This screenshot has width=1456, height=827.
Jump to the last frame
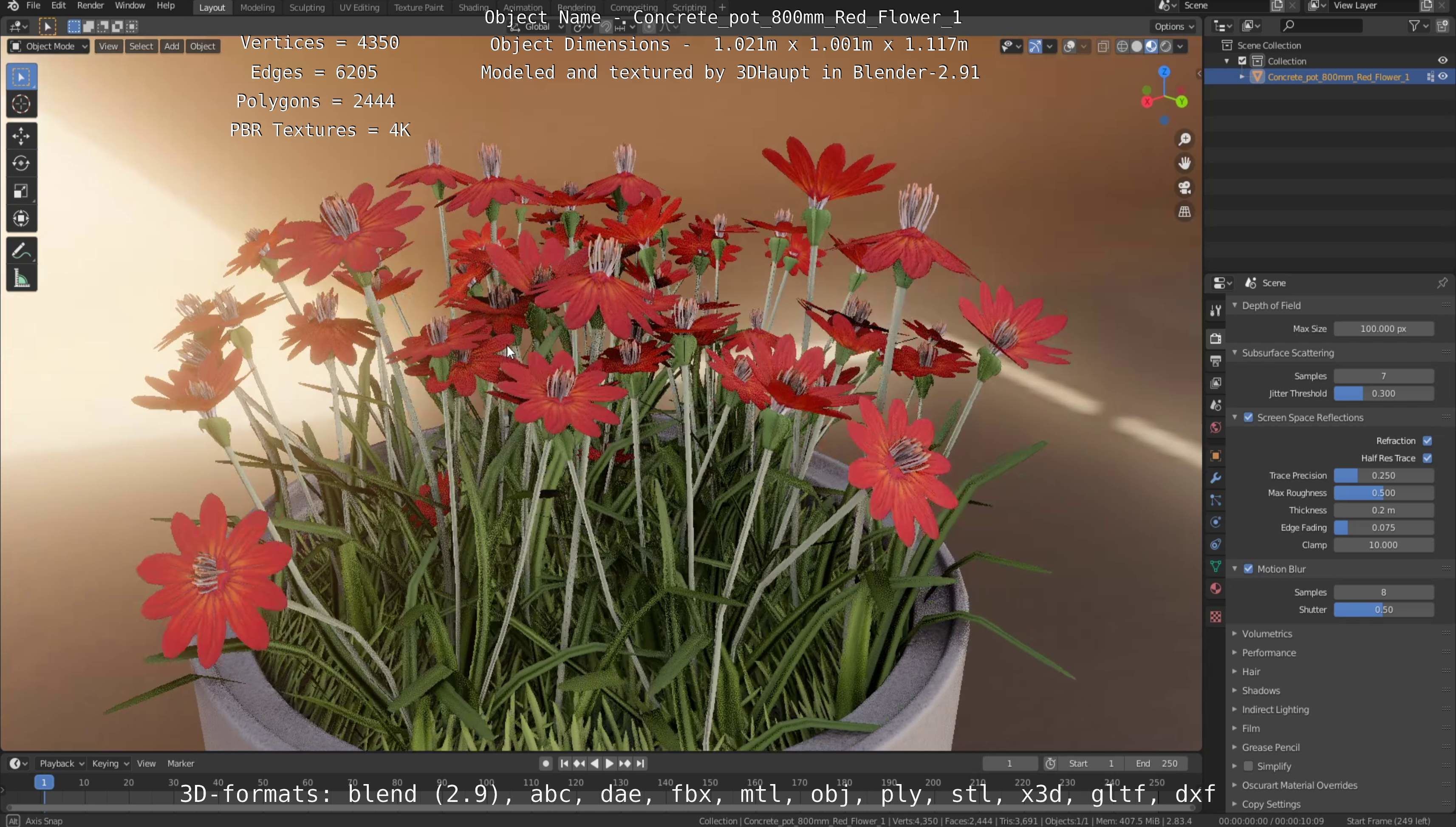[x=640, y=764]
